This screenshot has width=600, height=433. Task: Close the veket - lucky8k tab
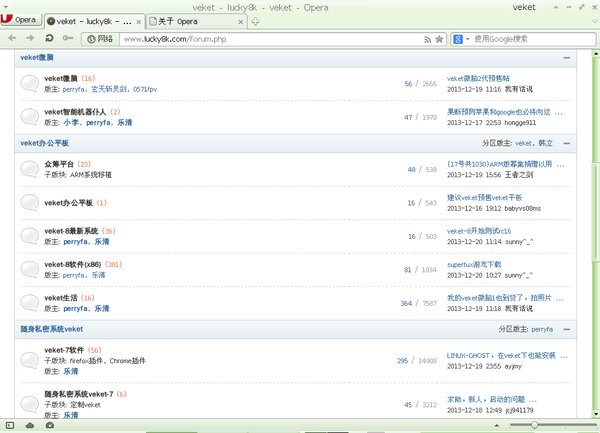tap(139, 22)
